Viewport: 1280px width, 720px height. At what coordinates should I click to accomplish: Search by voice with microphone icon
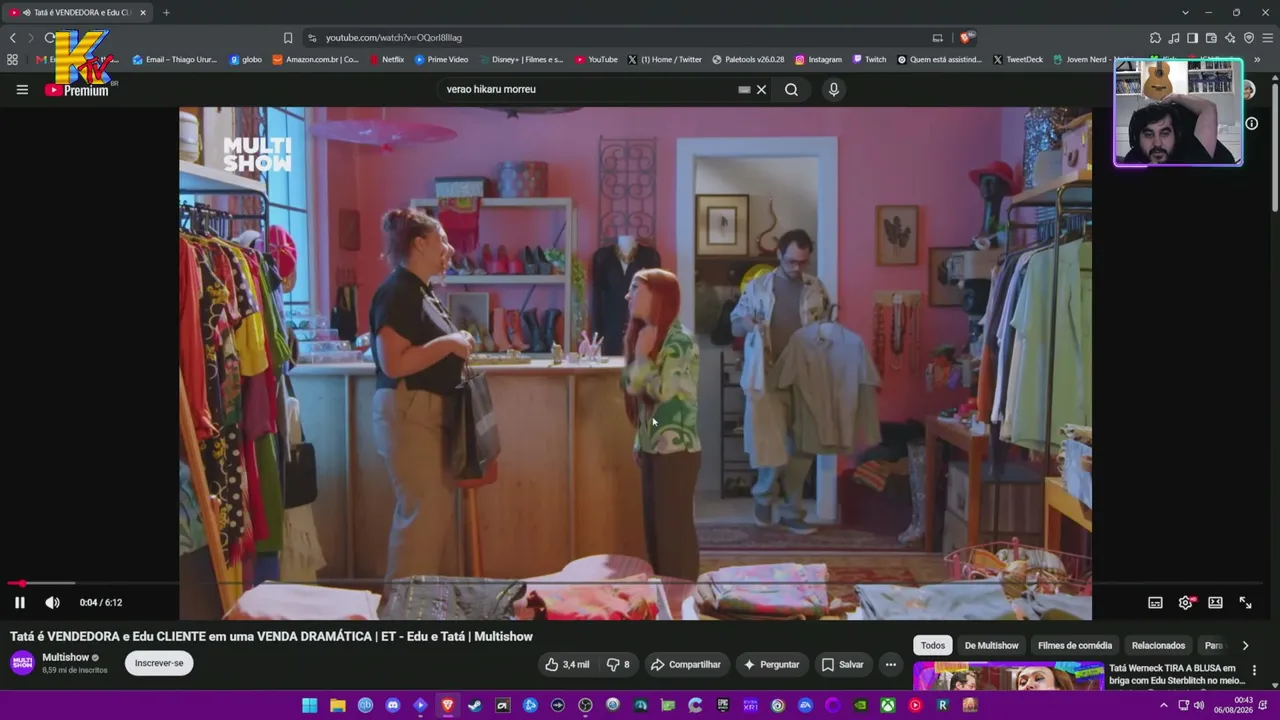tap(833, 89)
